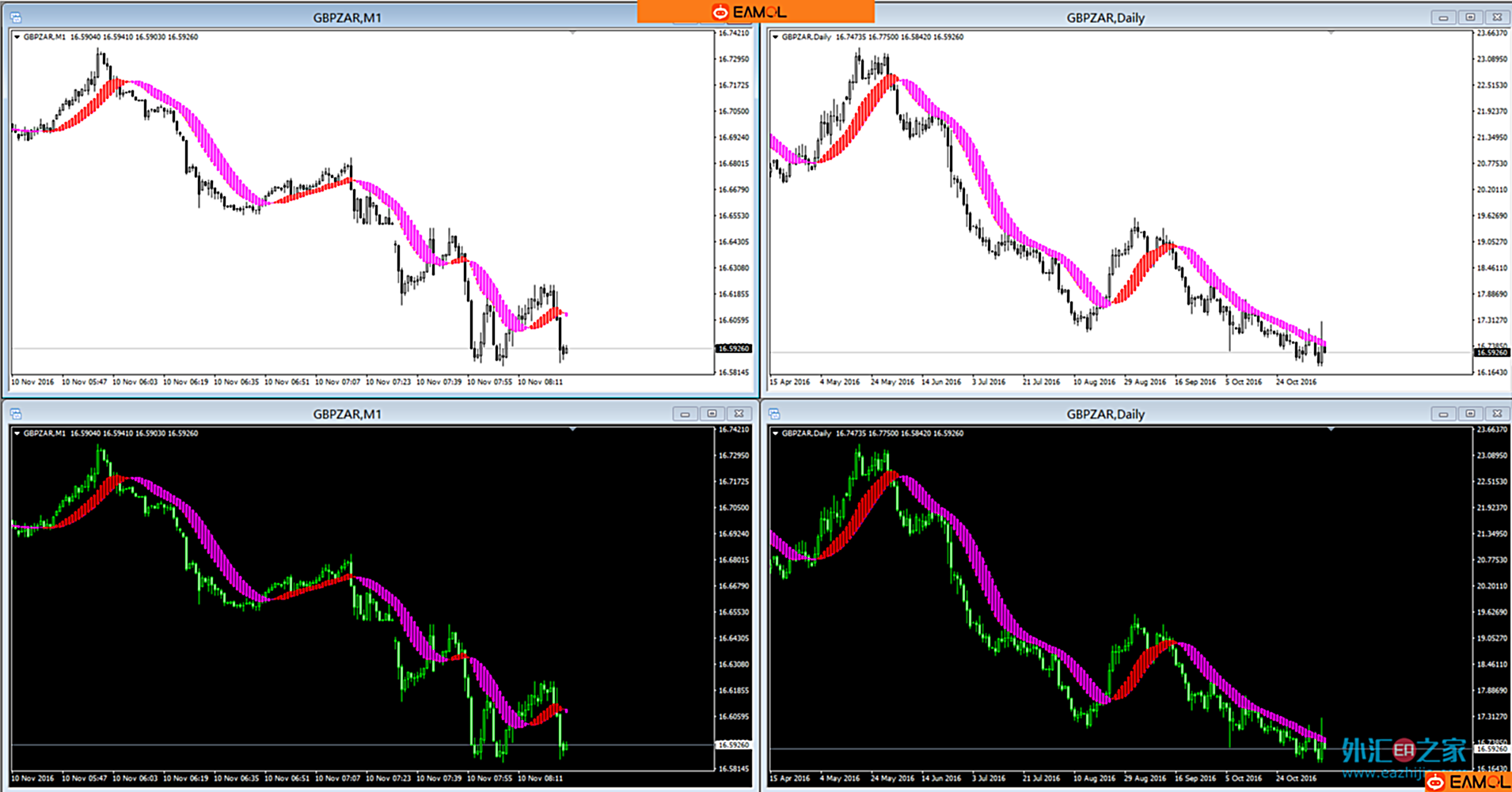1512x792 pixels.
Task: Click time label 10 Nov 06:03 on black M1 chart
Action: (135, 778)
